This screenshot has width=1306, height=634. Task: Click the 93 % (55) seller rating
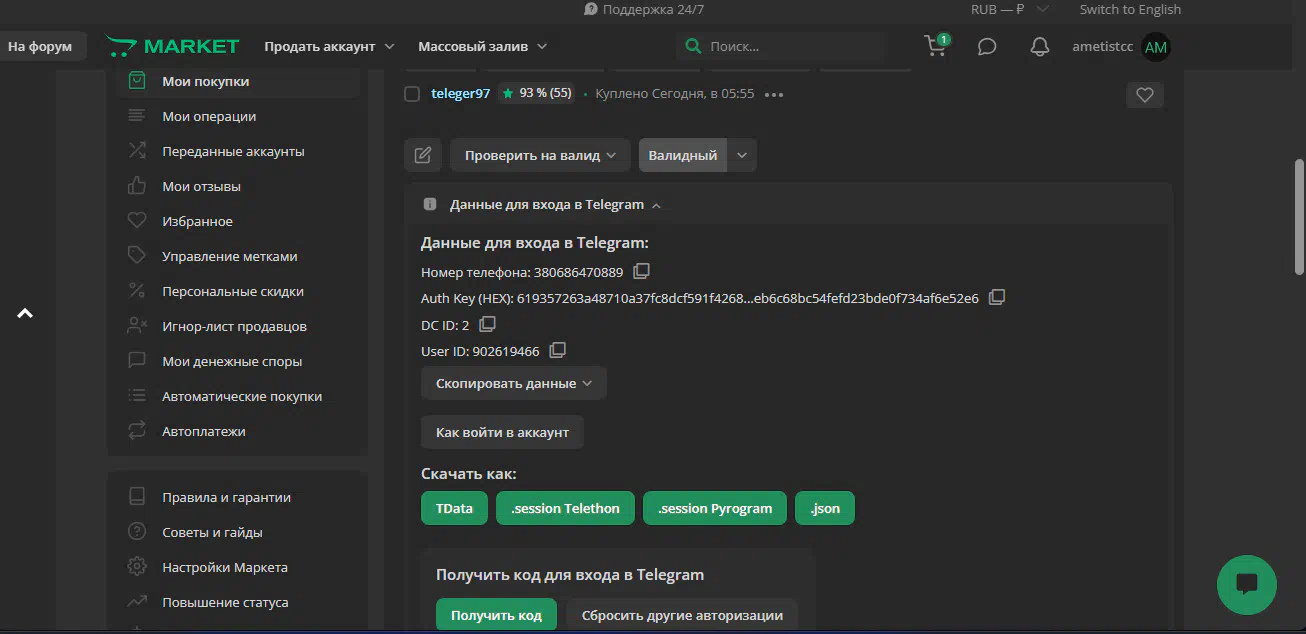point(537,93)
